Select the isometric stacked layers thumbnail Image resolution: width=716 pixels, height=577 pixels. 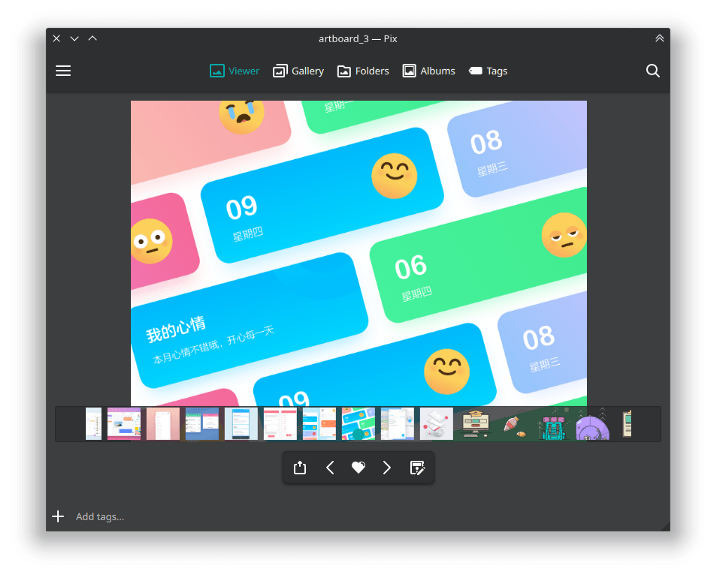[x=436, y=424]
